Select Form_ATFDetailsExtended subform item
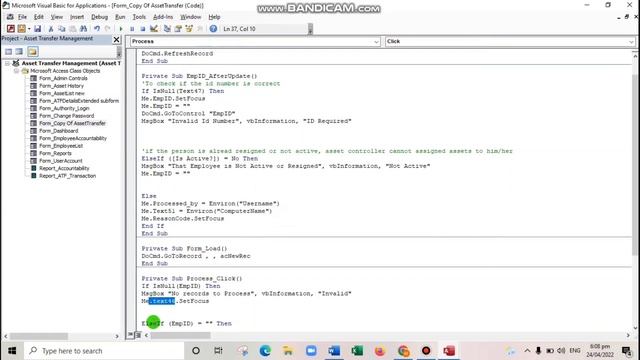 point(79,101)
